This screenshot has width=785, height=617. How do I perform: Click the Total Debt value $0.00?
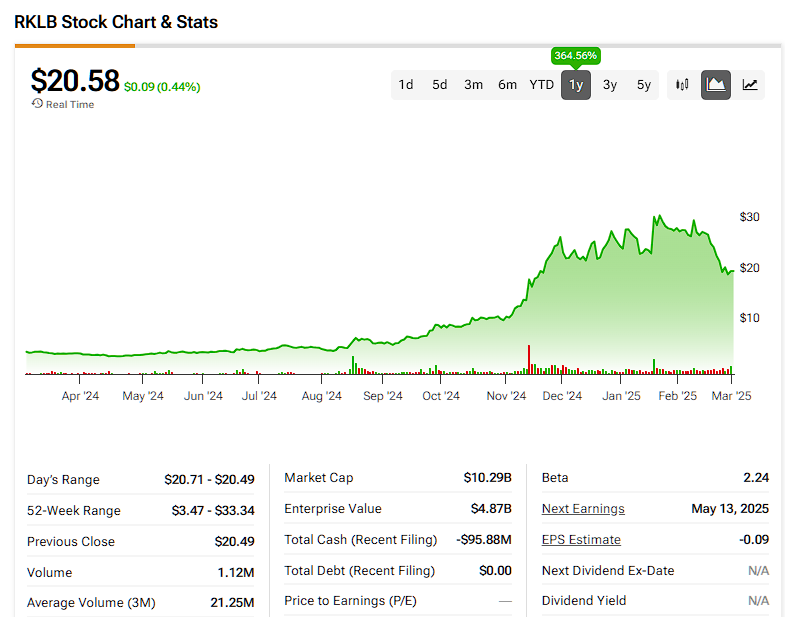pos(495,570)
